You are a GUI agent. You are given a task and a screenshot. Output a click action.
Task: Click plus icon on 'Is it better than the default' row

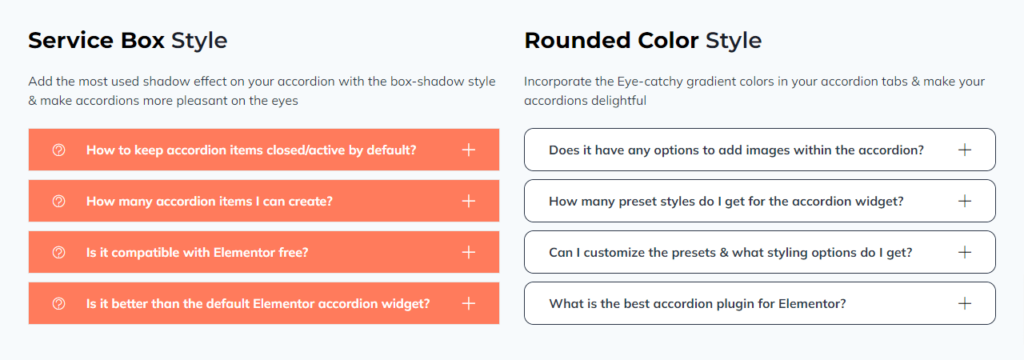[x=468, y=303]
